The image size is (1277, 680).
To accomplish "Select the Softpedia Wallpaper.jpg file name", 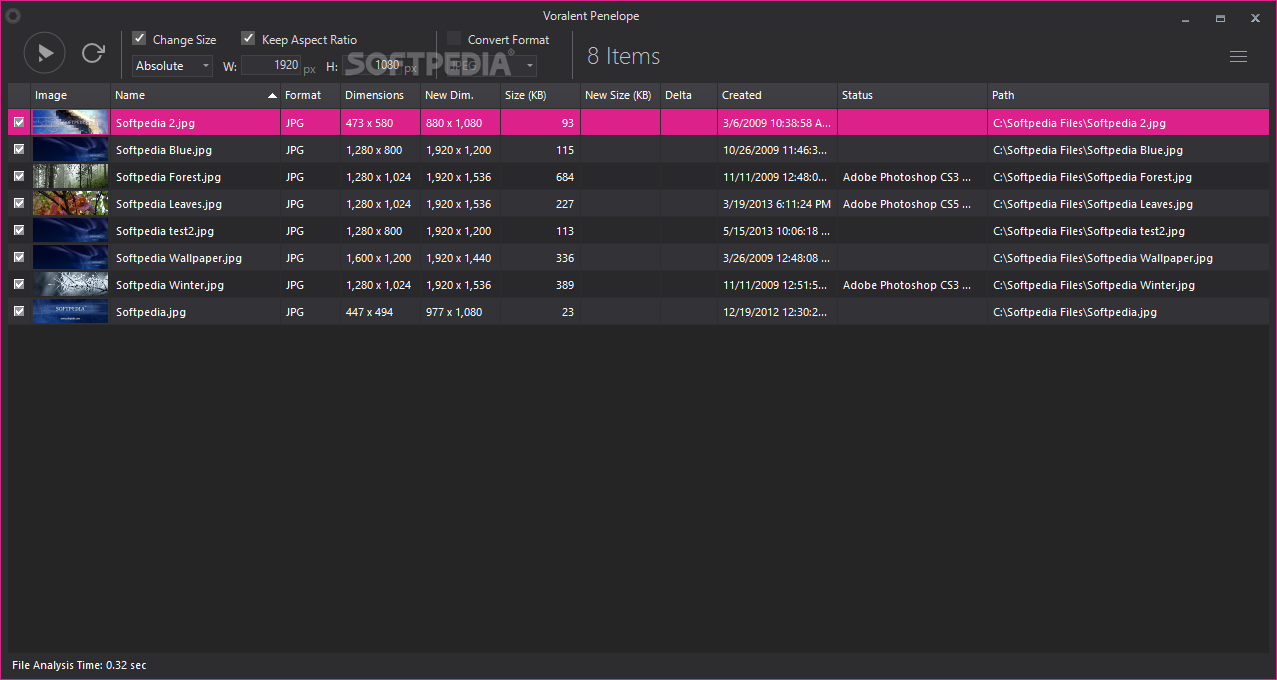I will [x=179, y=258].
